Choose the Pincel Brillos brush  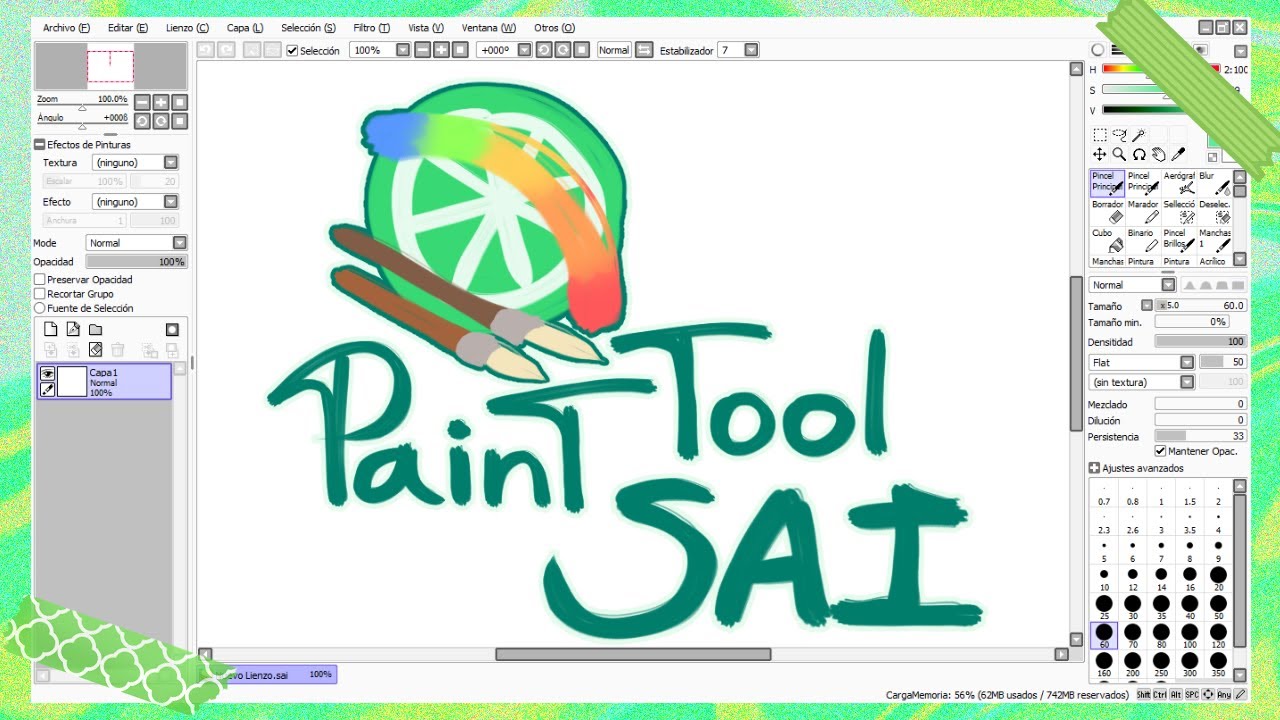click(1179, 240)
